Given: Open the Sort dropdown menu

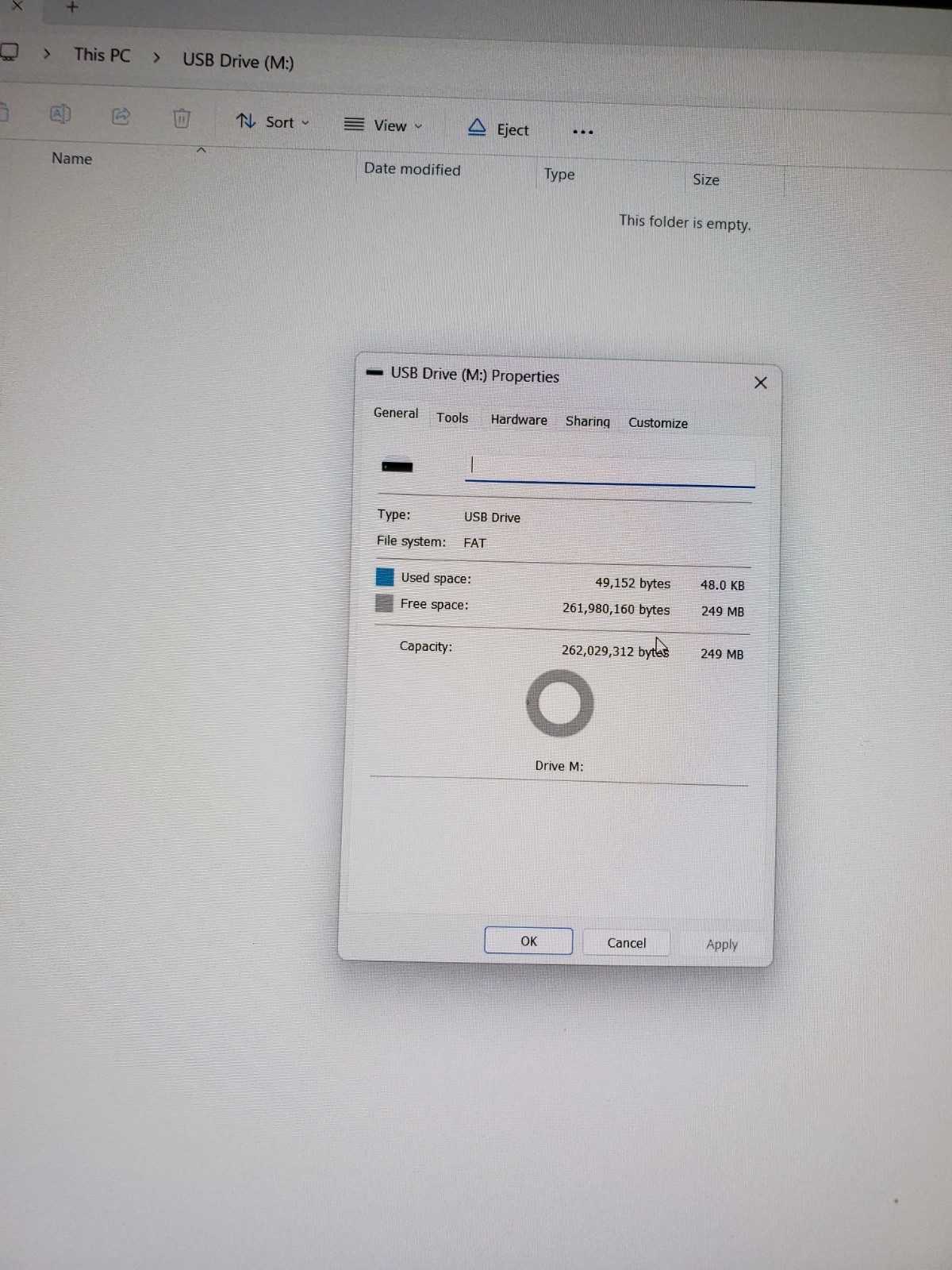Looking at the screenshot, I should (273, 121).
